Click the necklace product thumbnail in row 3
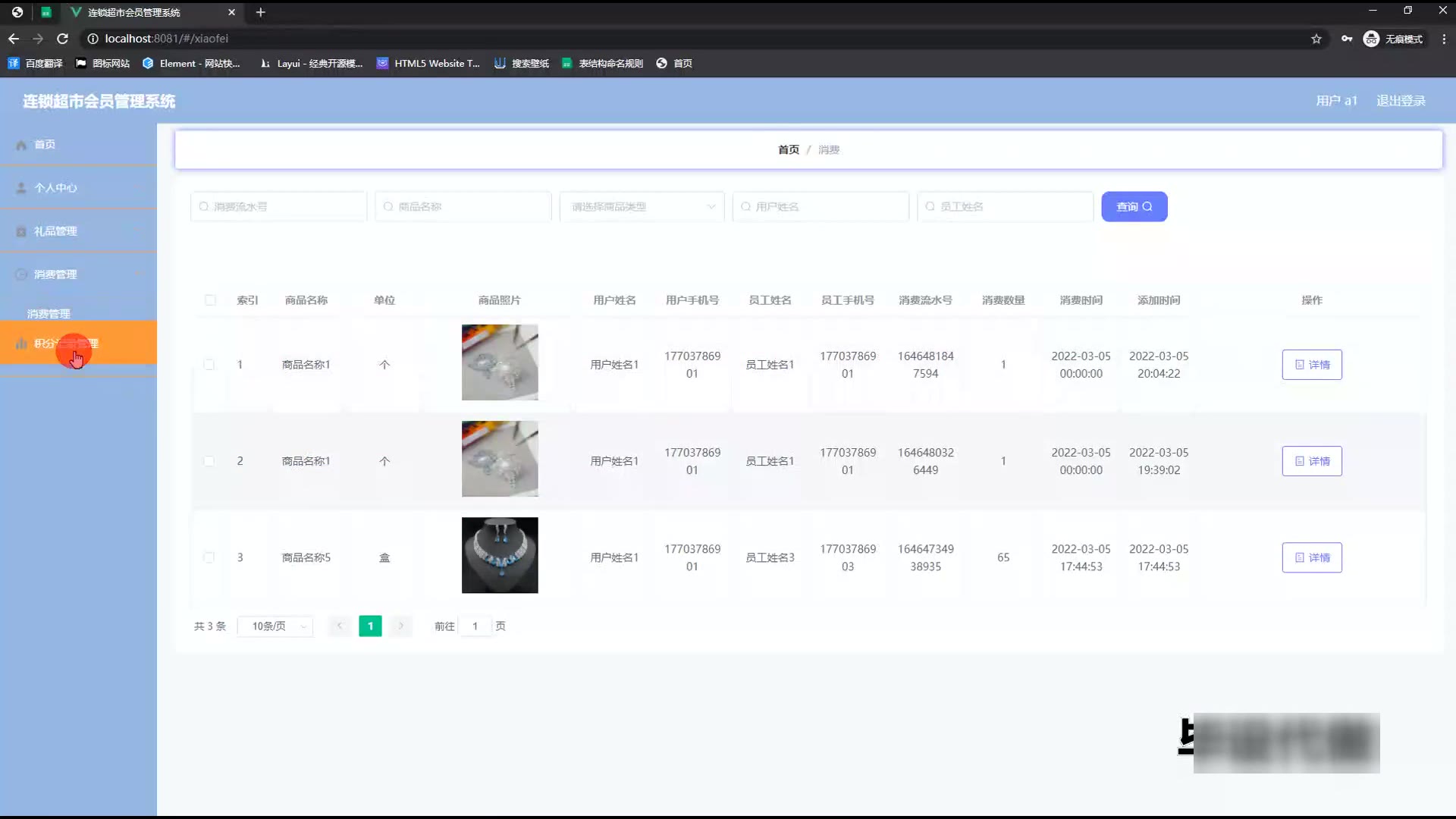The image size is (1456, 819). [x=500, y=555]
